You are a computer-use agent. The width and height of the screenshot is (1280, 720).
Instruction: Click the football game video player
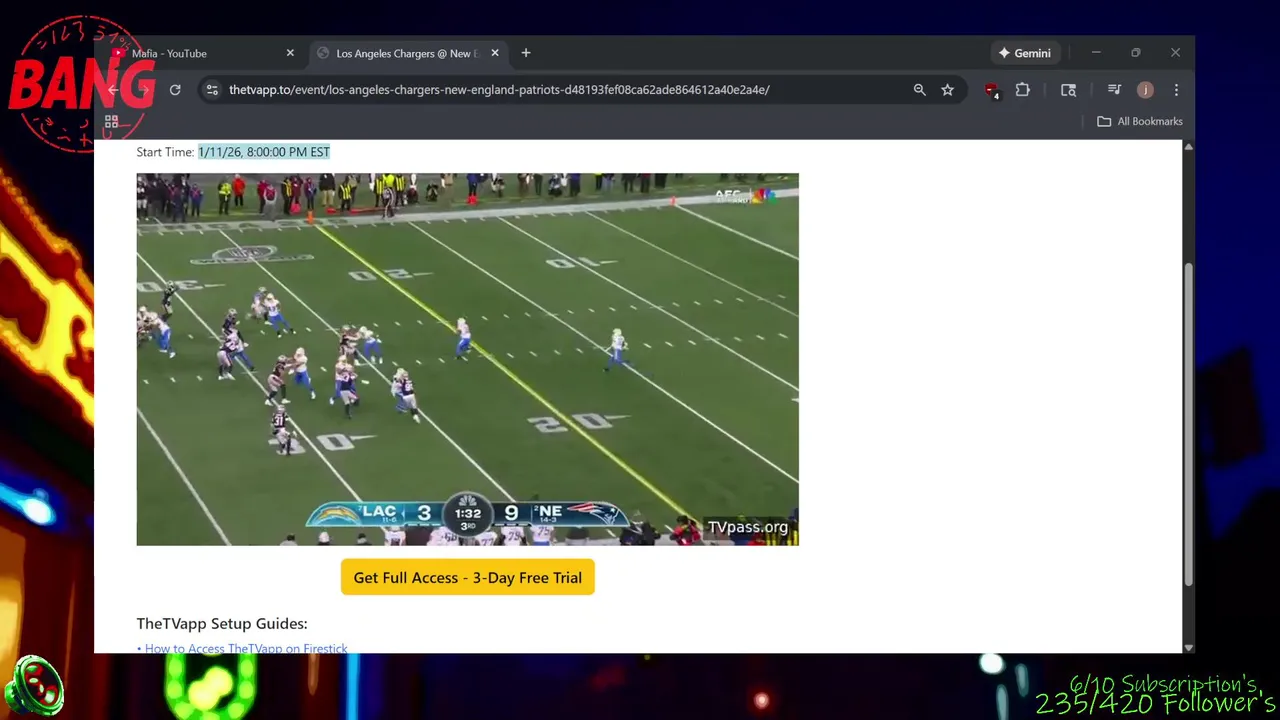pyautogui.click(x=467, y=359)
